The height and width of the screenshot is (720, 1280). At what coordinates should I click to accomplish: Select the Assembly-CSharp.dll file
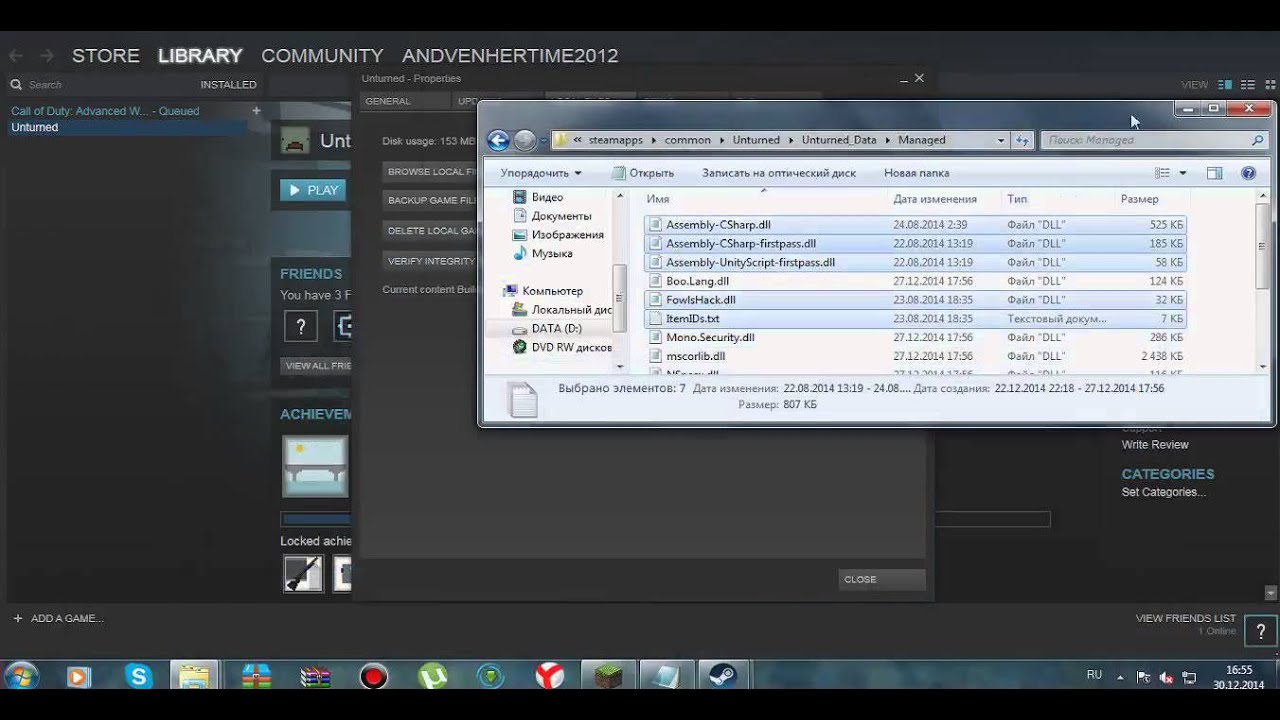(x=915, y=225)
